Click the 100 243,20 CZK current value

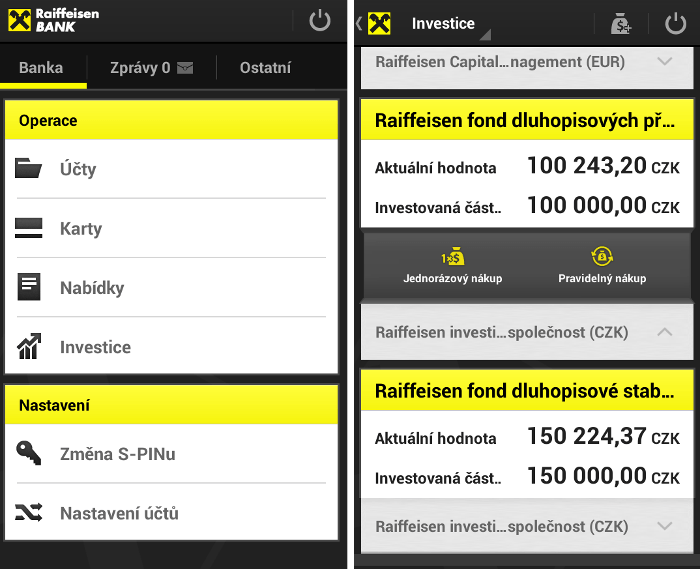[603, 166]
